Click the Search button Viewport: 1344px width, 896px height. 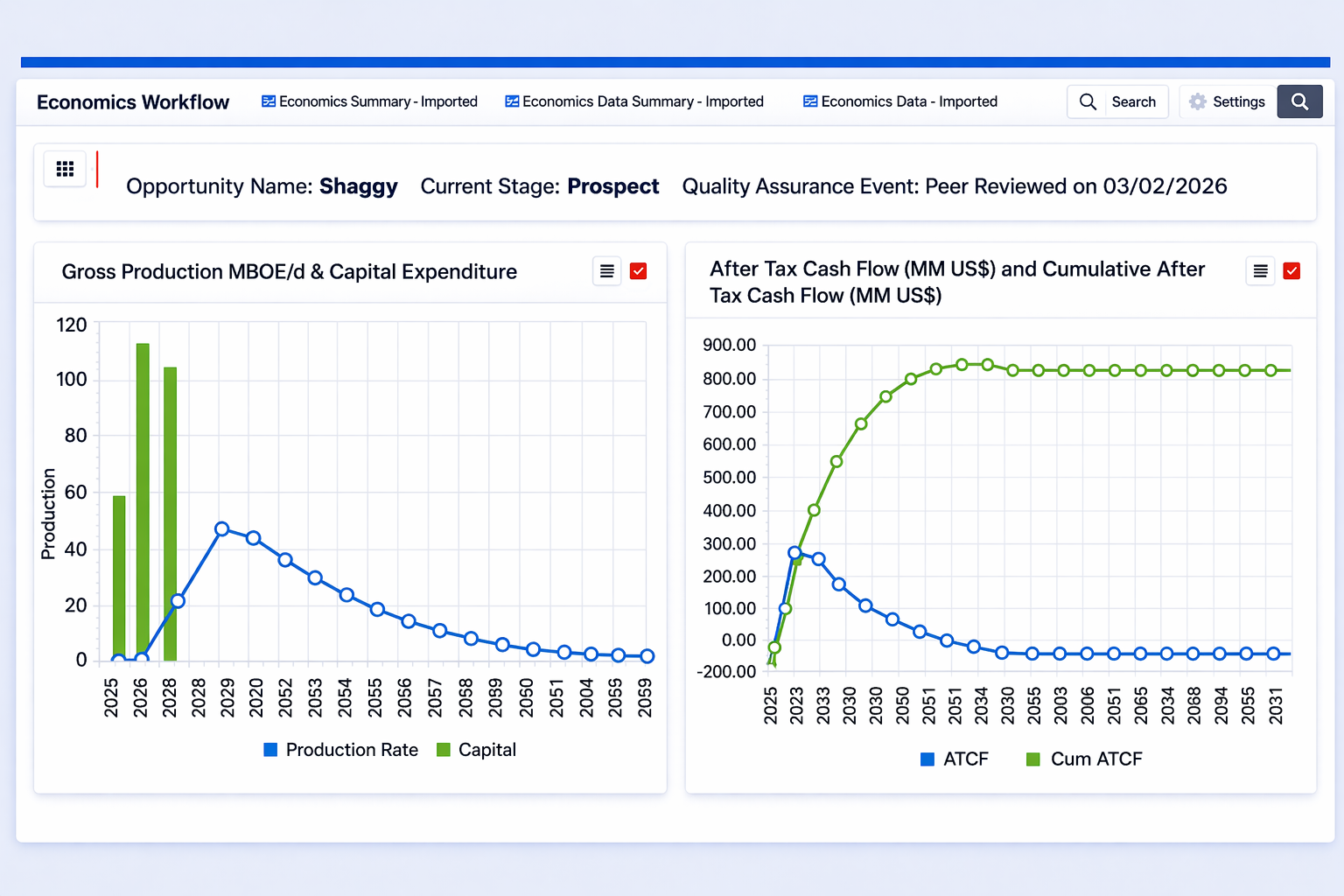pos(1117,101)
